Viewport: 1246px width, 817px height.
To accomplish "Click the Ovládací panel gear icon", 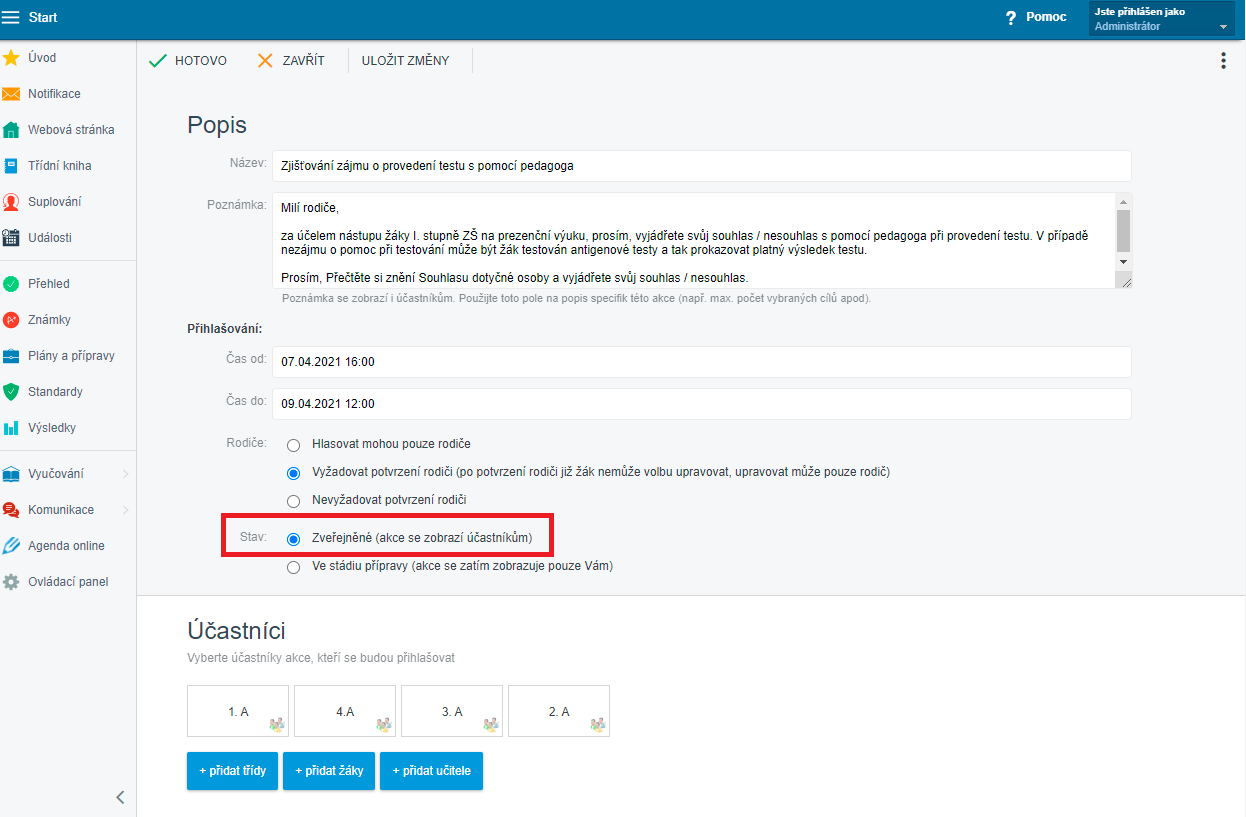I will [11, 582].
